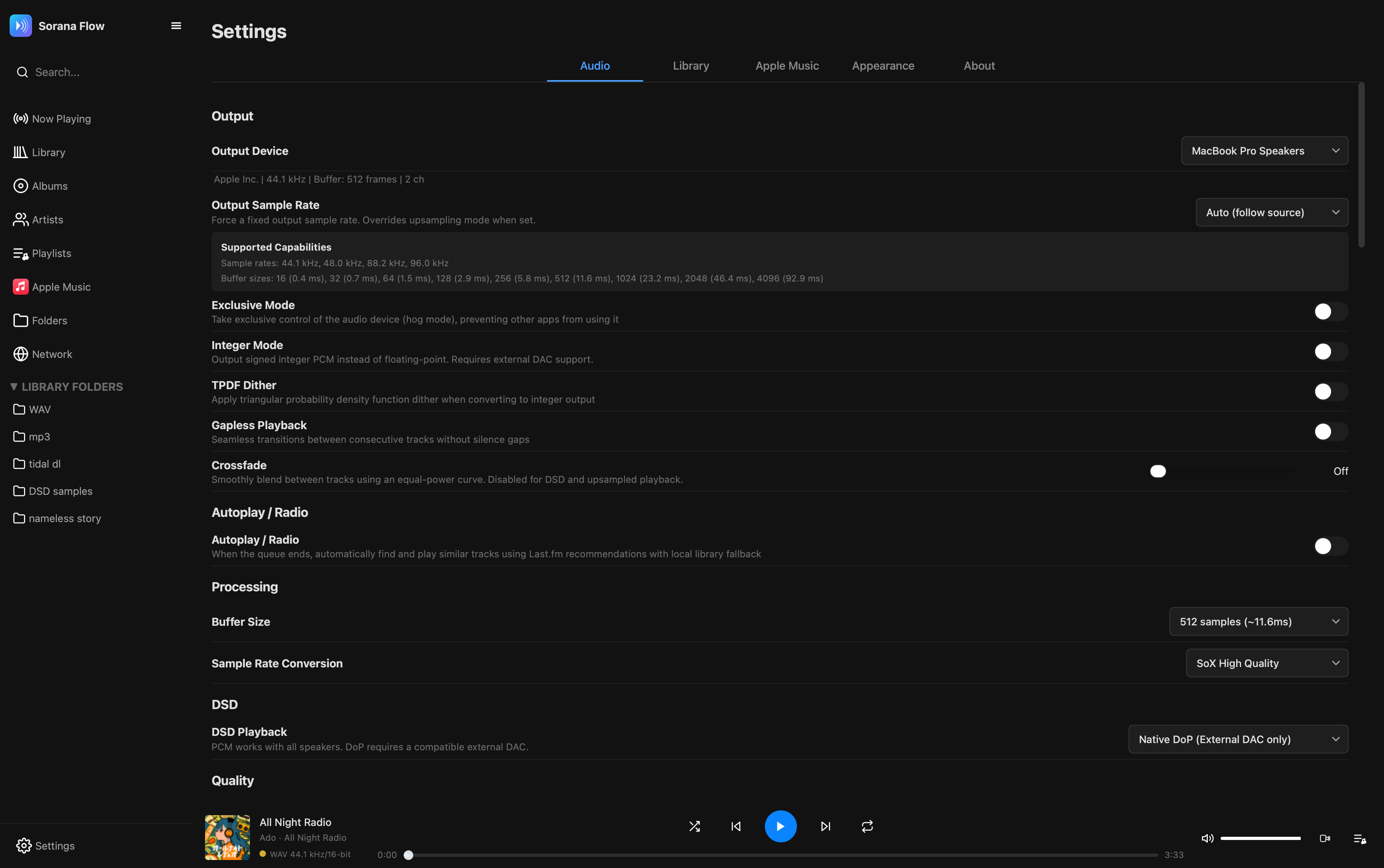1384x868 pixels.
Task: Enable Exclusive Mode toggle
Action: 1330,312
